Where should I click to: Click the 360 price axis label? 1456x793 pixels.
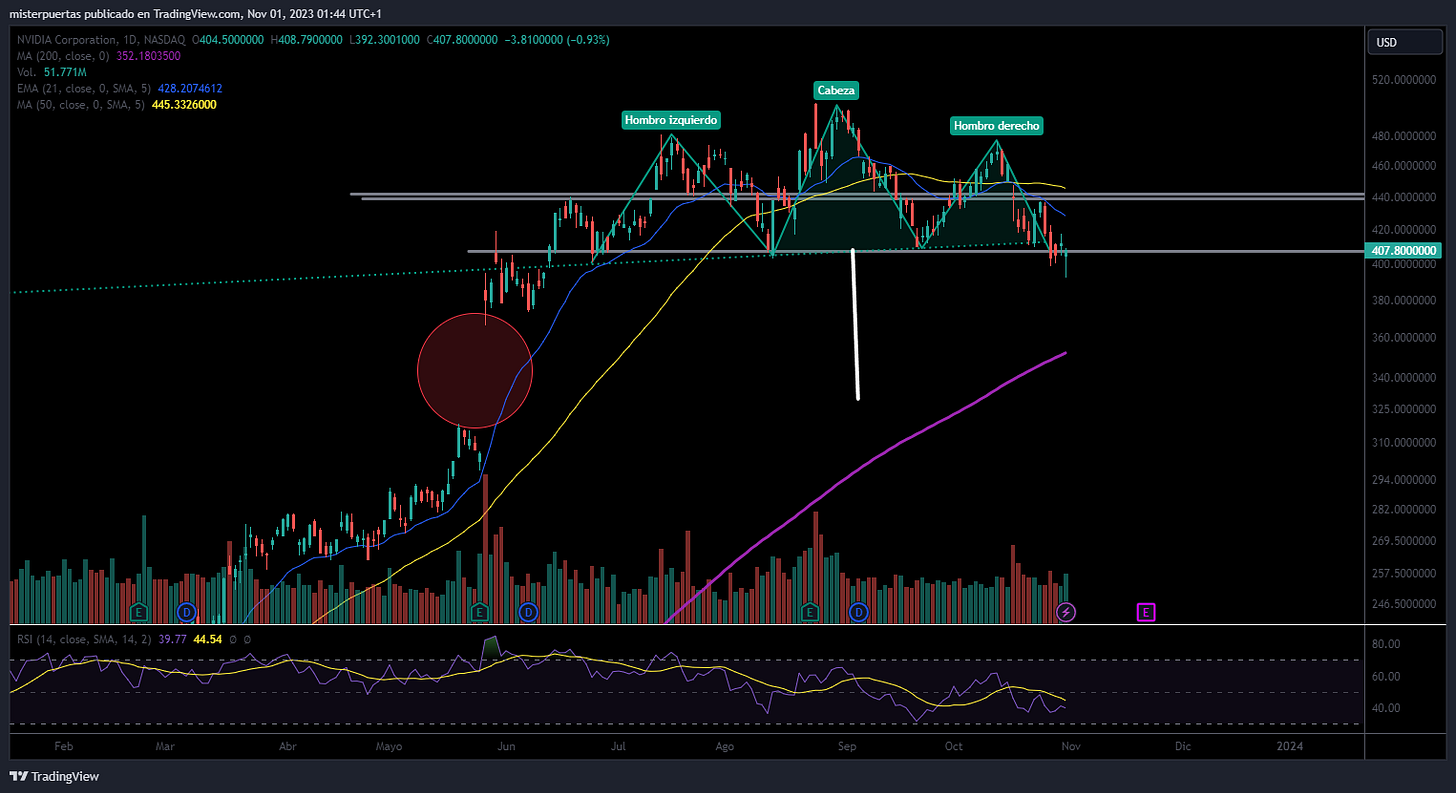coord(1404,338)
